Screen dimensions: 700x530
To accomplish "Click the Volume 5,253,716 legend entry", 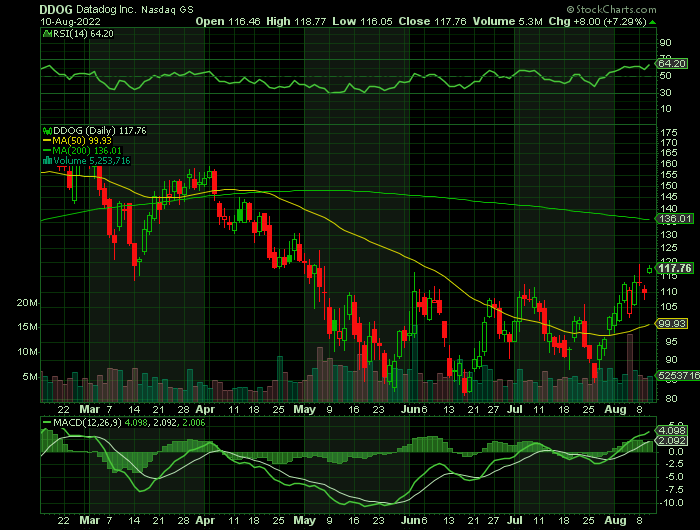I will (x=92, y=161).
